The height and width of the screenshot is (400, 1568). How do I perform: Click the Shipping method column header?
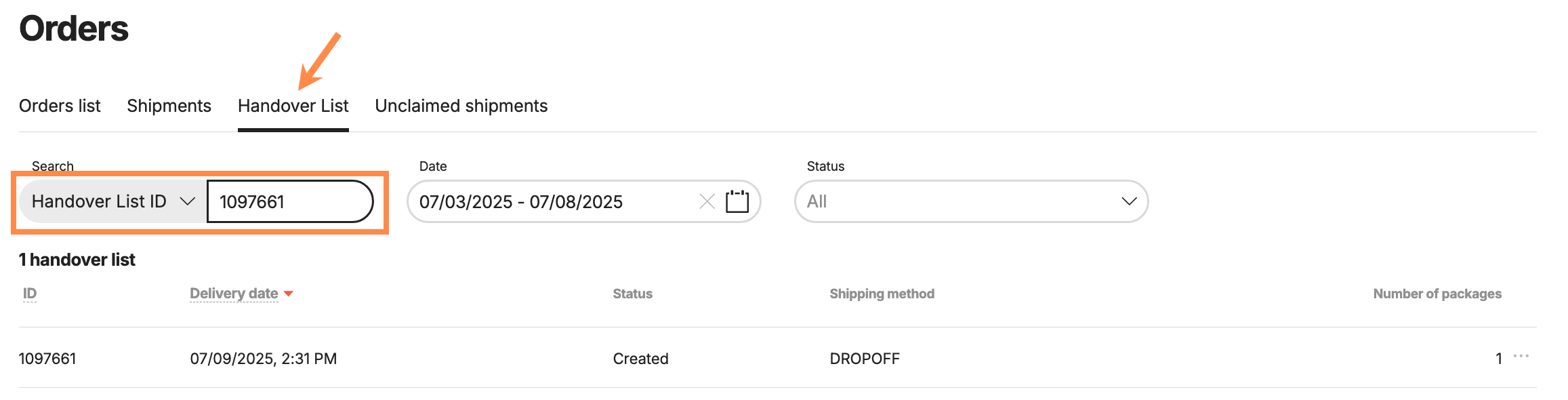click(x=882, y=294)
